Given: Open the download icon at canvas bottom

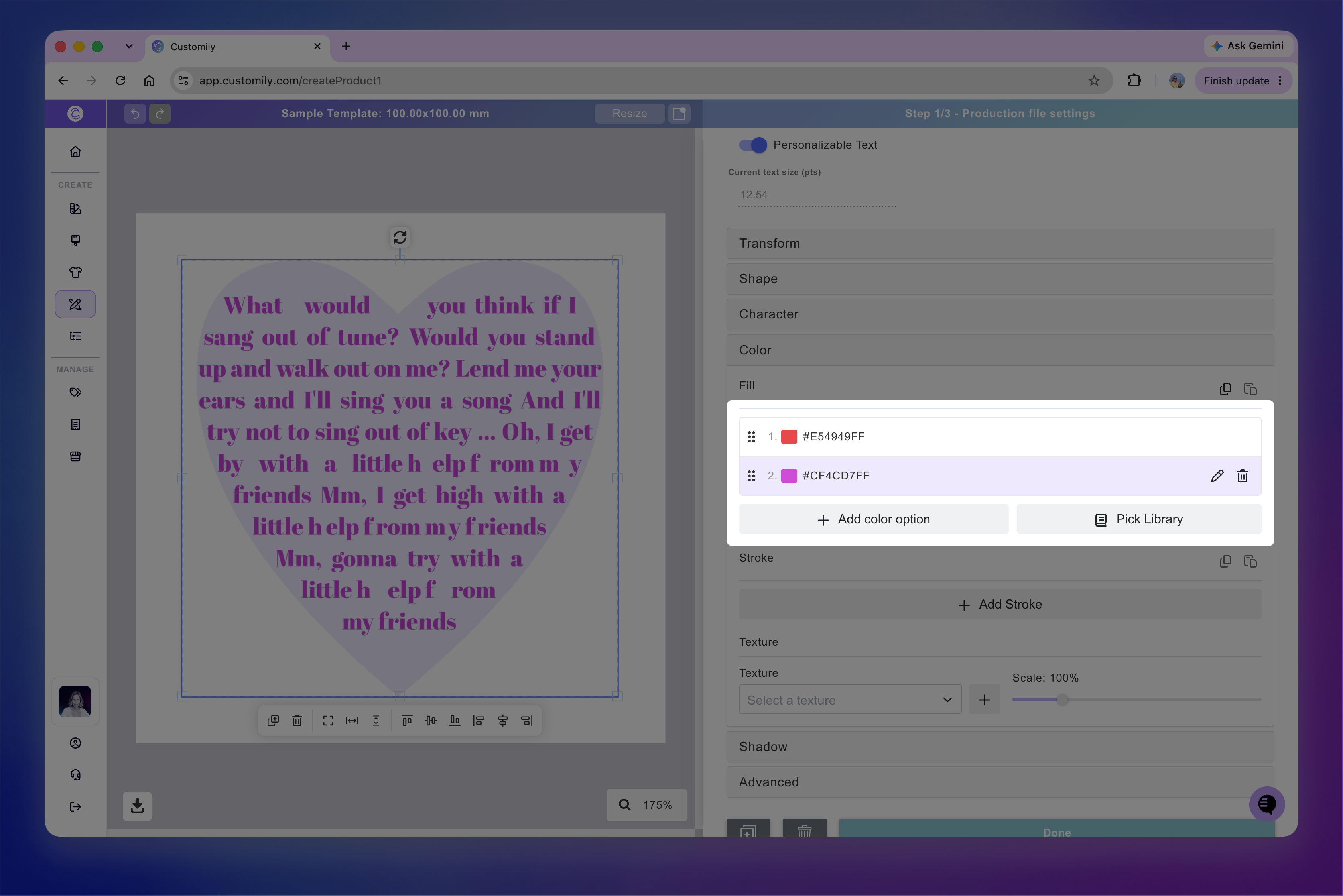Looking at the screenshot, I should tap(137, 806).
